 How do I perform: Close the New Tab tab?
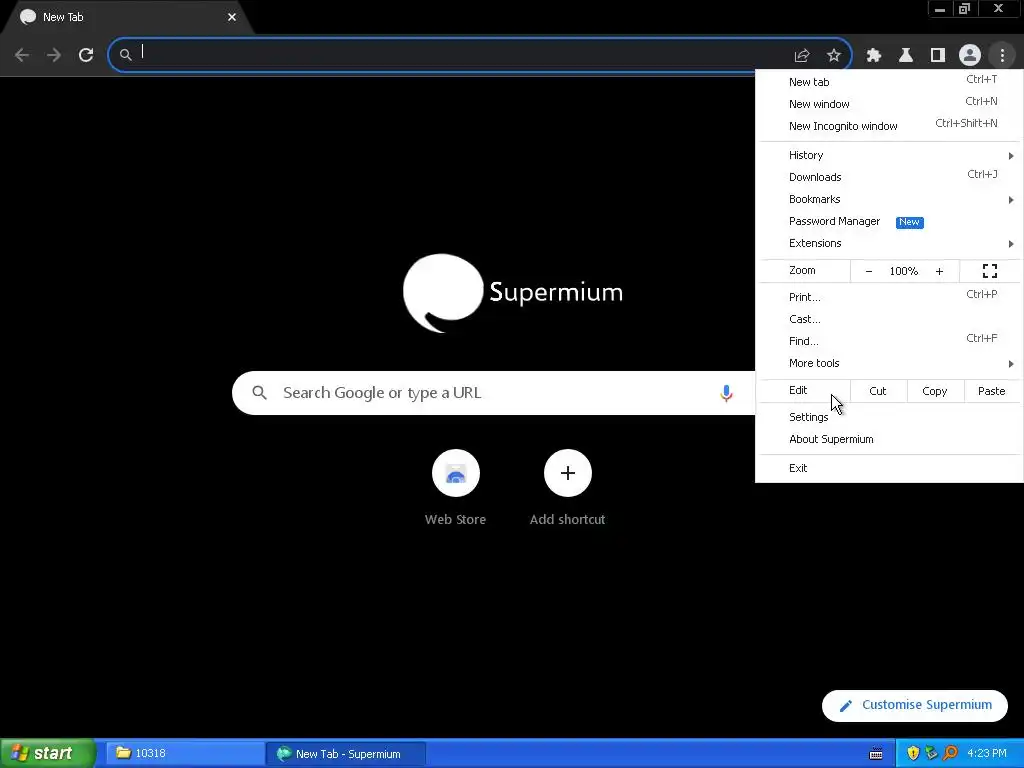pyautogui.click(x=232, y=17)
